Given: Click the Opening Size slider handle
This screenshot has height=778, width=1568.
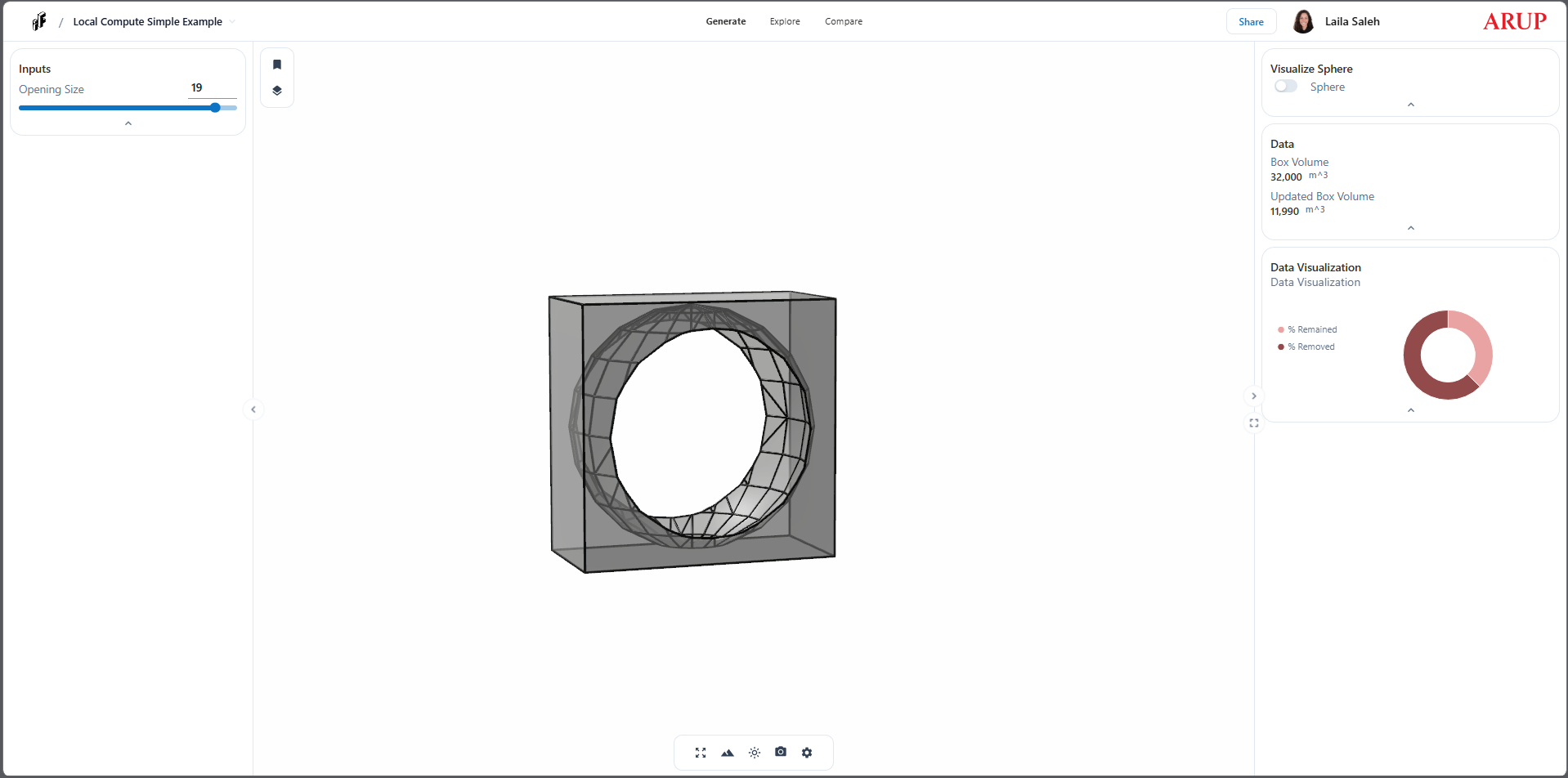Looking at the screenshot, I should pyautogui.click(x=215, y=108).
